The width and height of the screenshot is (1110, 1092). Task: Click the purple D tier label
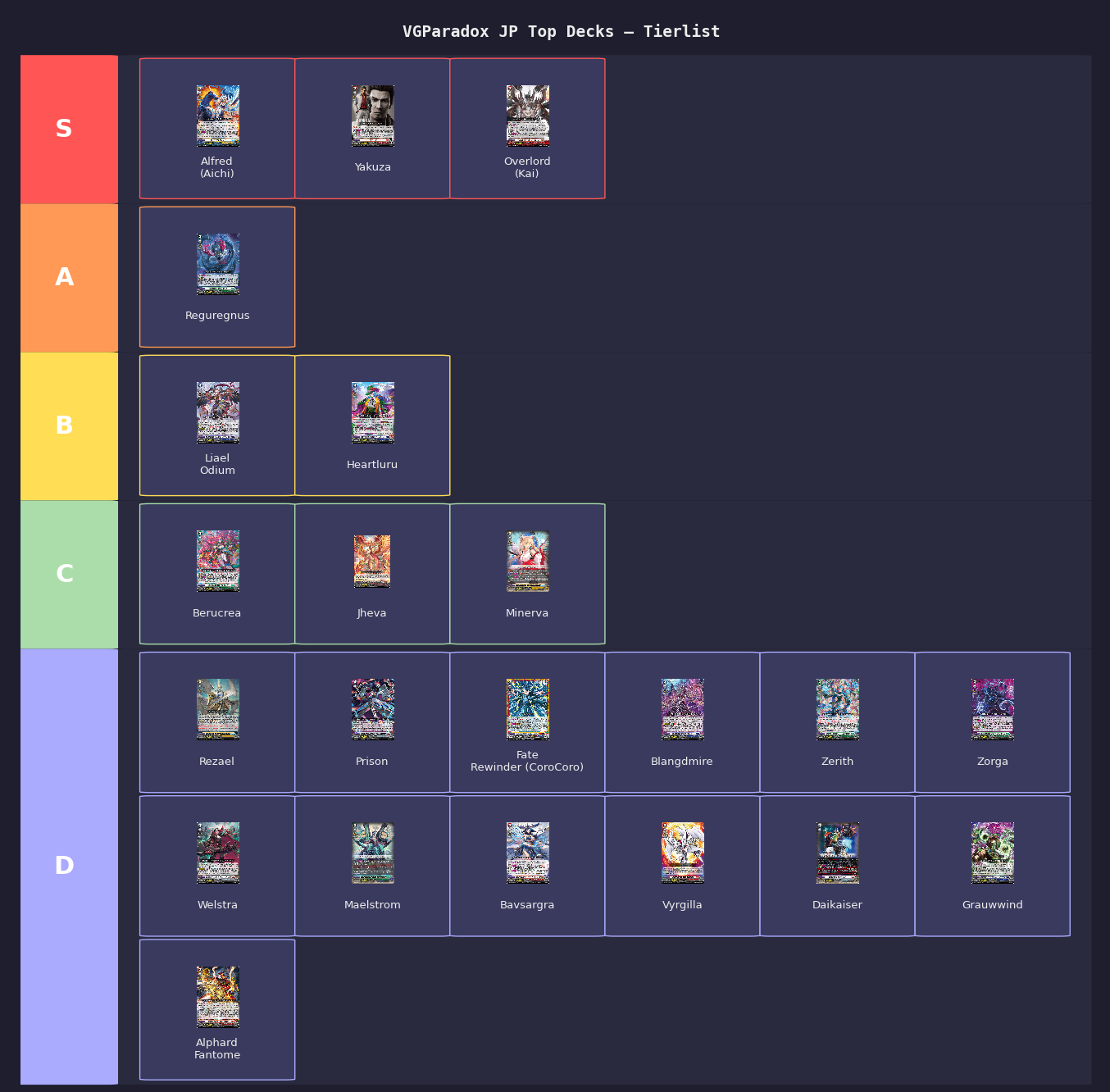click(x=69, y=867)
